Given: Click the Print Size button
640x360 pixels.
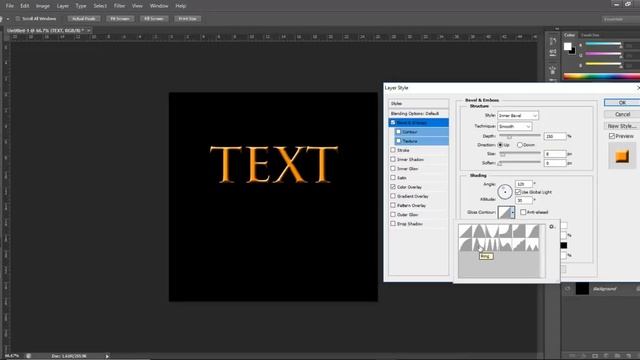Looking at the screenshot, I should tap(188, 19).
